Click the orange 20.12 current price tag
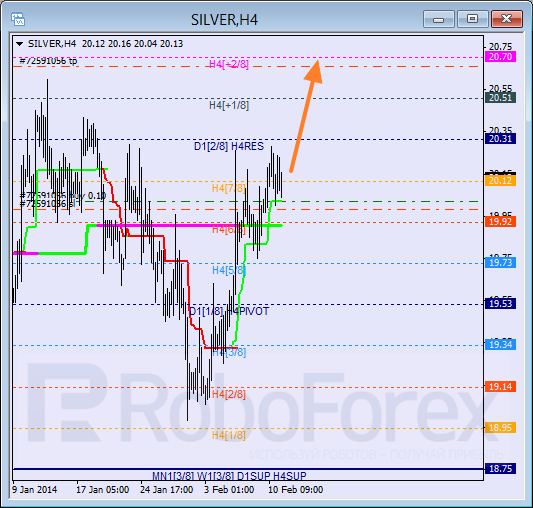533x508 pixels. point(500,181)
